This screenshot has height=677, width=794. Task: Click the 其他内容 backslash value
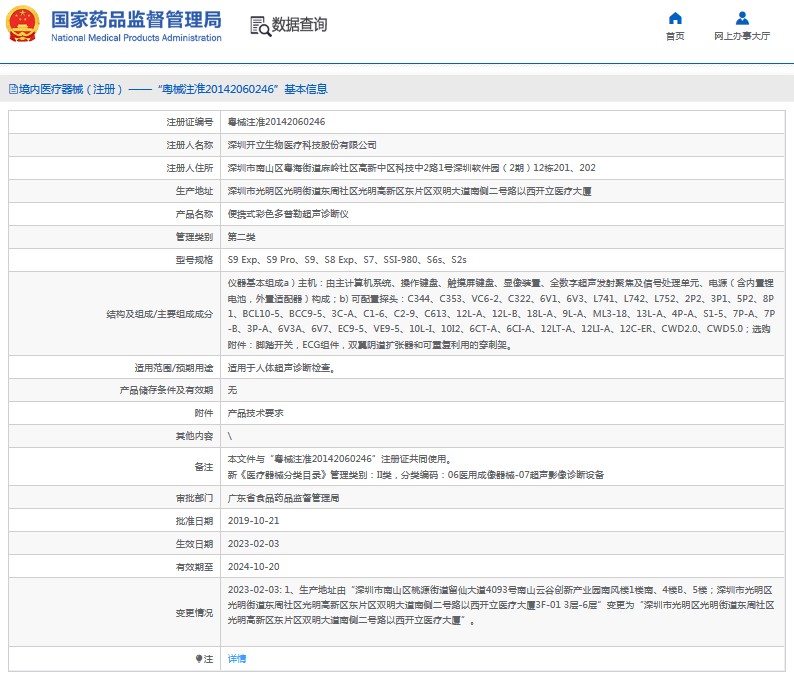230,436
